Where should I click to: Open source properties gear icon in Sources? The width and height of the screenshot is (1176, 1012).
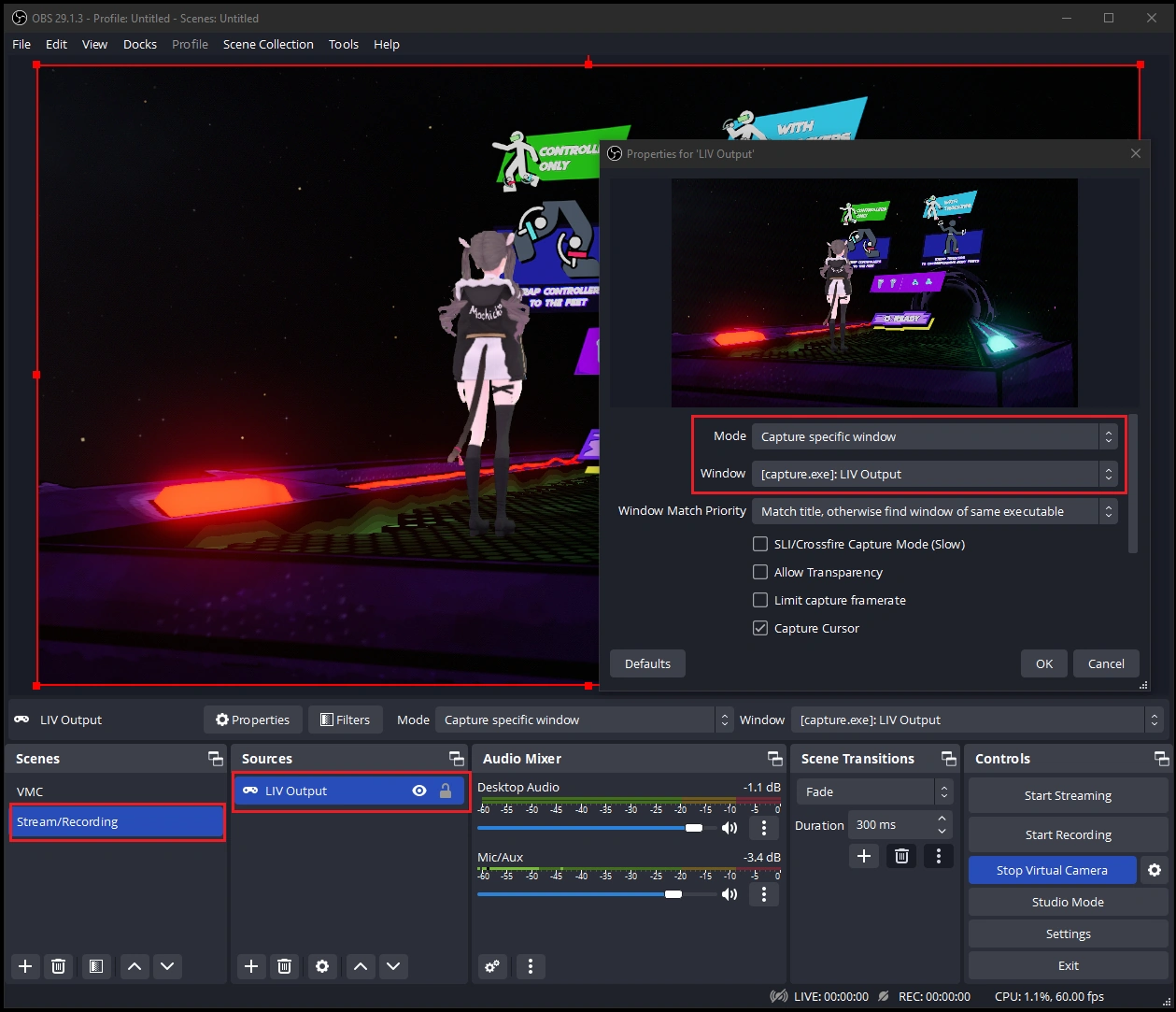(x=322, y=966)
